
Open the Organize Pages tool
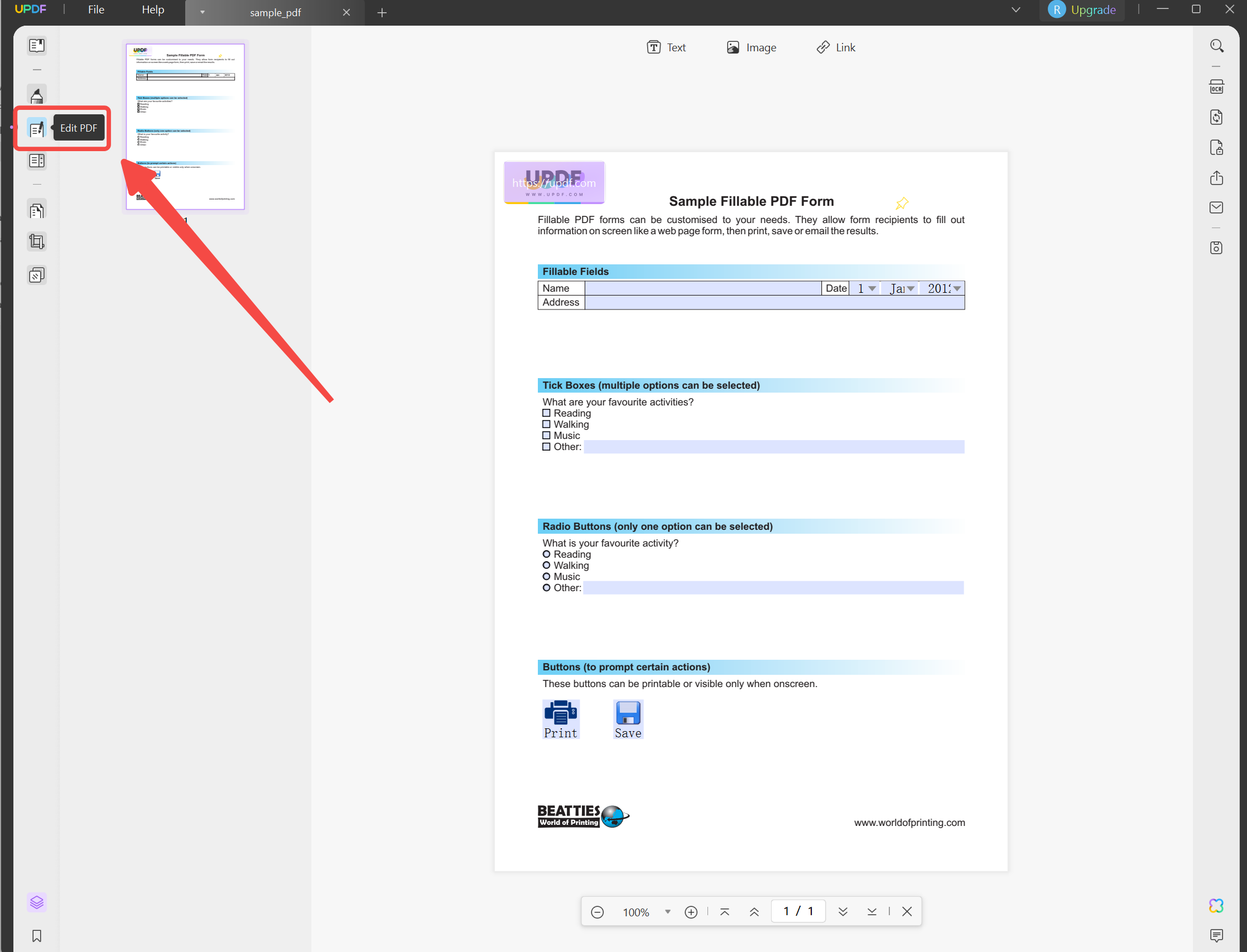(x=37, y=209)
